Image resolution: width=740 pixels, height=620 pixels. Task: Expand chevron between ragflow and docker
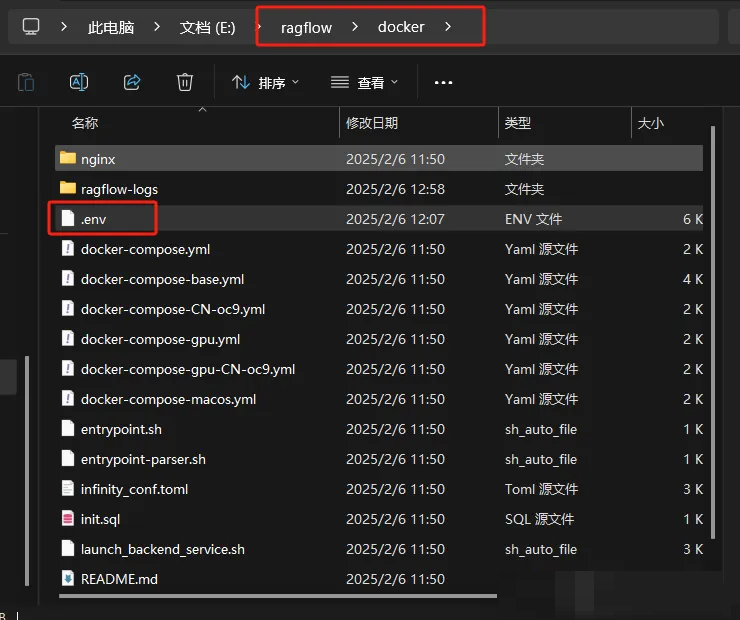355,27
